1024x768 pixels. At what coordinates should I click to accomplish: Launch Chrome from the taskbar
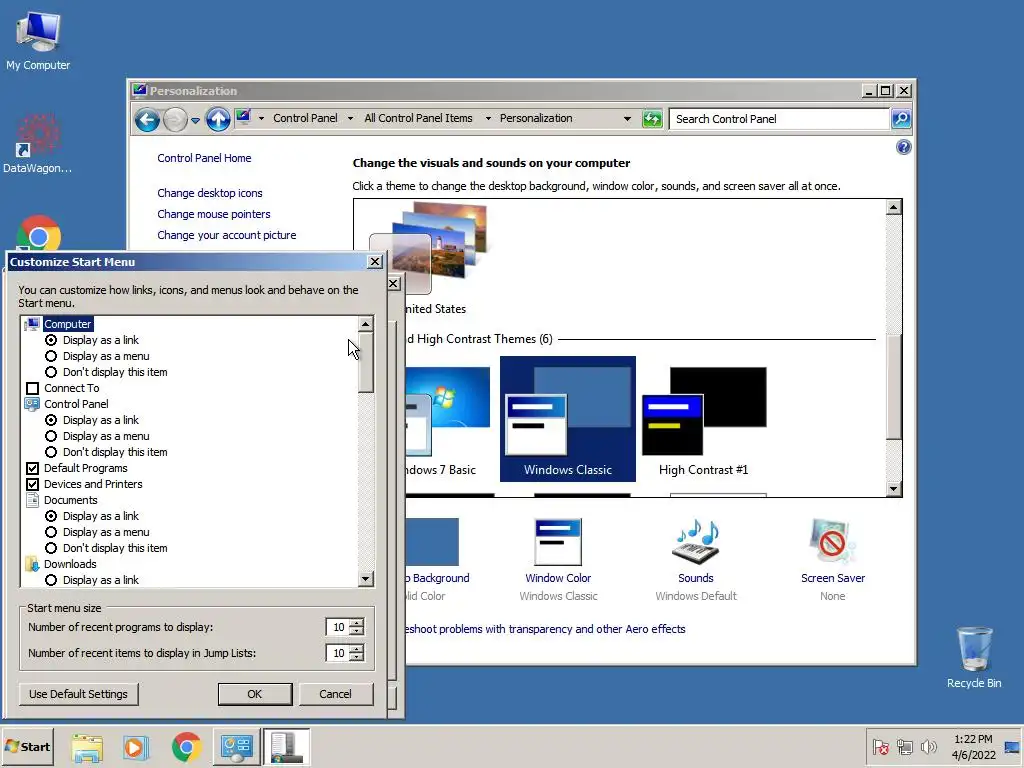point(186,747)
